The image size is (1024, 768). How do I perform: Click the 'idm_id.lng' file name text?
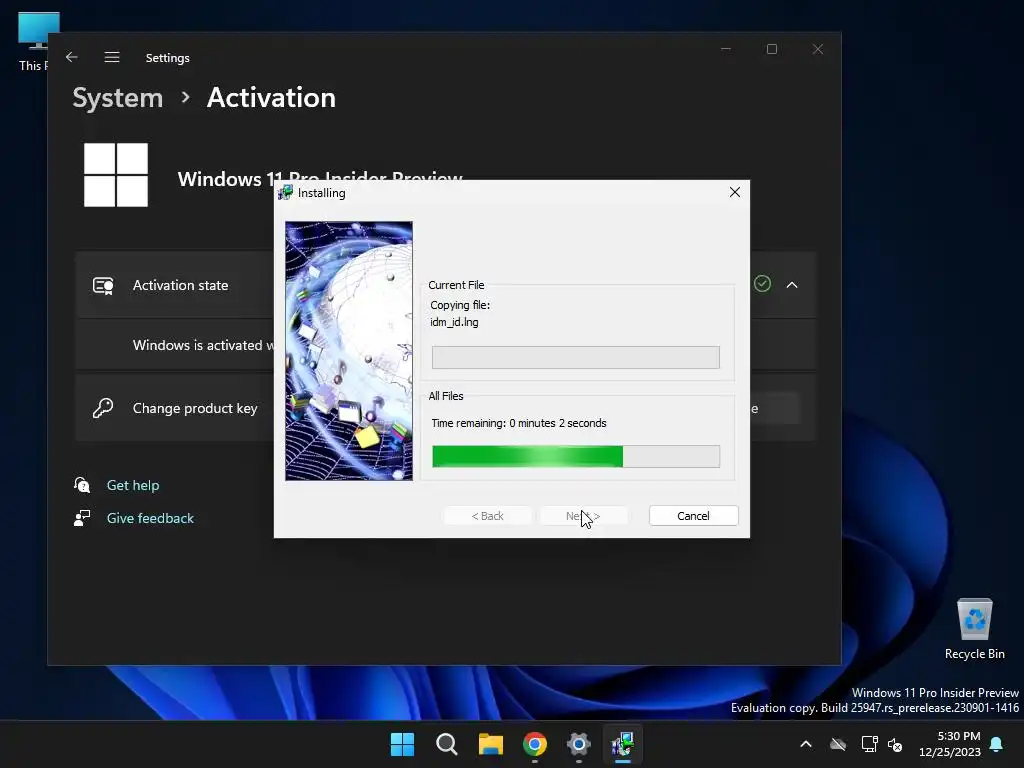pyautogui.click(x=455, y=322)
